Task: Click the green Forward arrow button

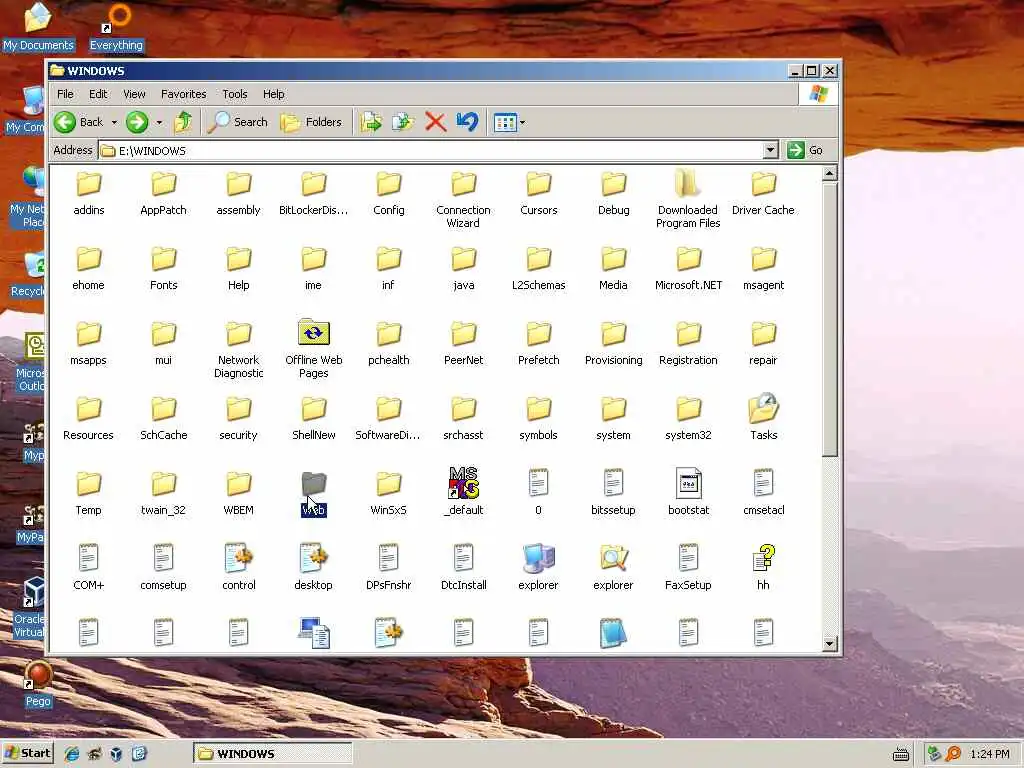Action: [137, 122]
